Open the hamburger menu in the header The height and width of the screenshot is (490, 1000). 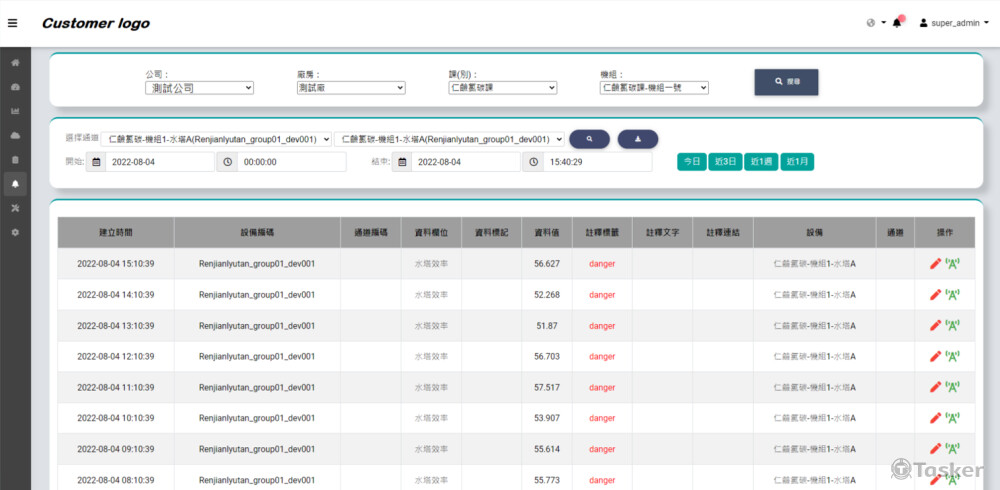click(x=12, y=23)
